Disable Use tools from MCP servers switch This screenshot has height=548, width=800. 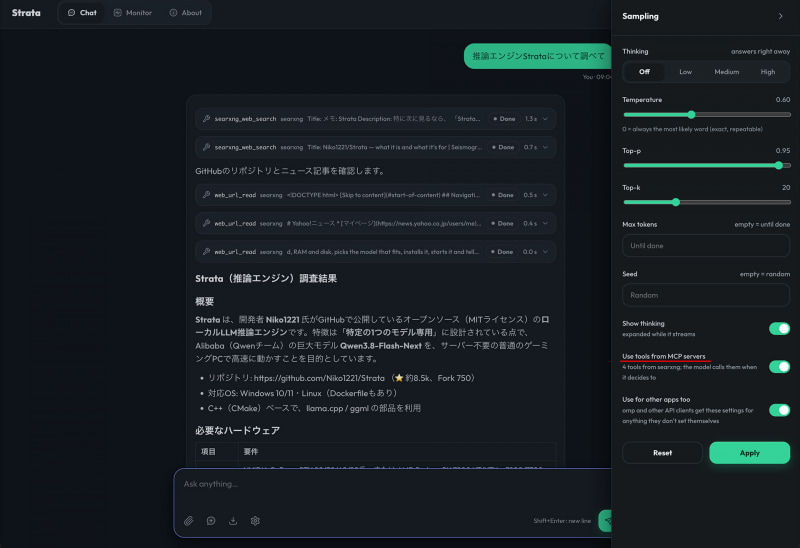[779, 367]
